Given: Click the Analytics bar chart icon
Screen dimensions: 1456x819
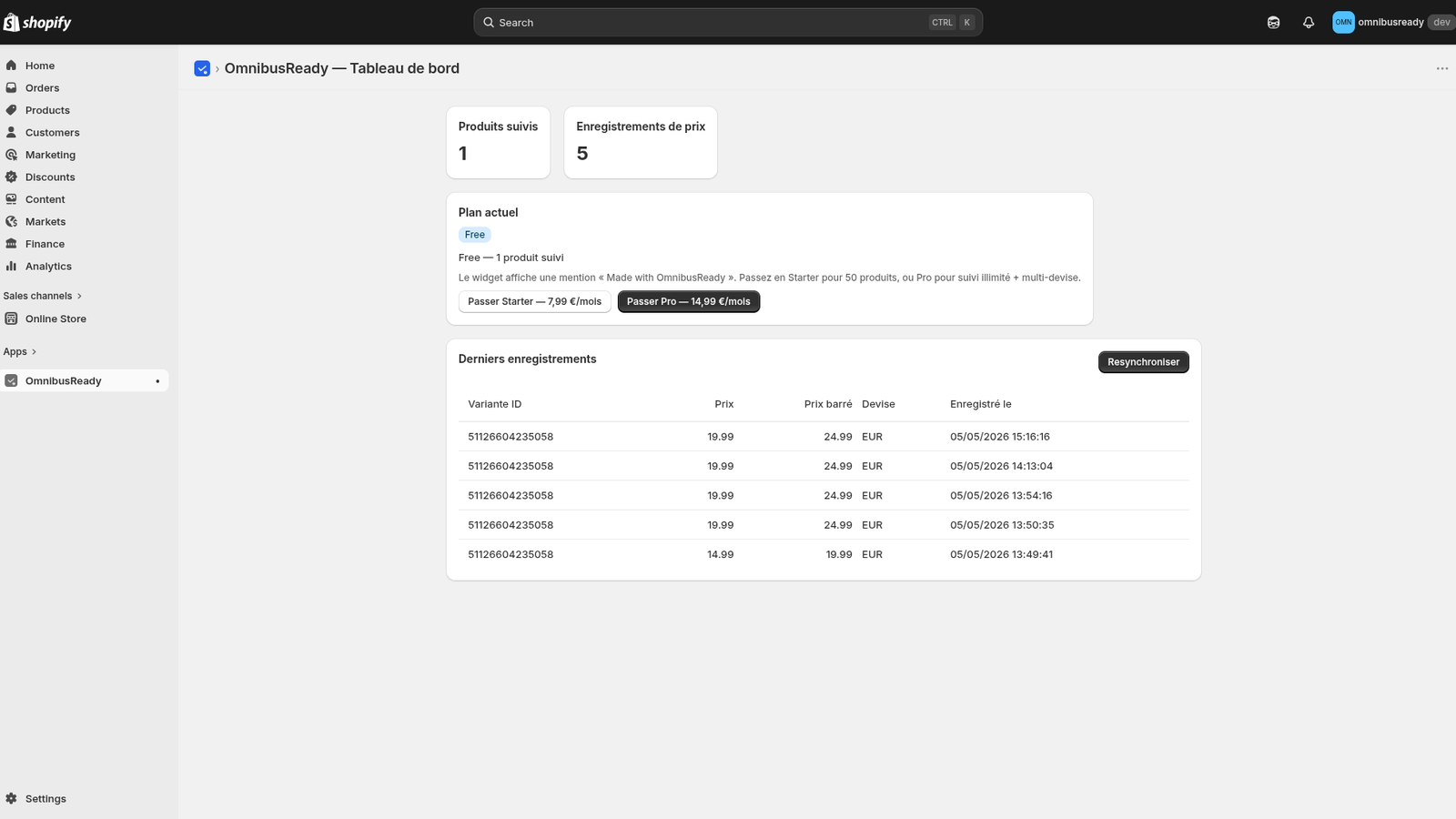Looking at the screenshot, I should click(x=11, y=266).
